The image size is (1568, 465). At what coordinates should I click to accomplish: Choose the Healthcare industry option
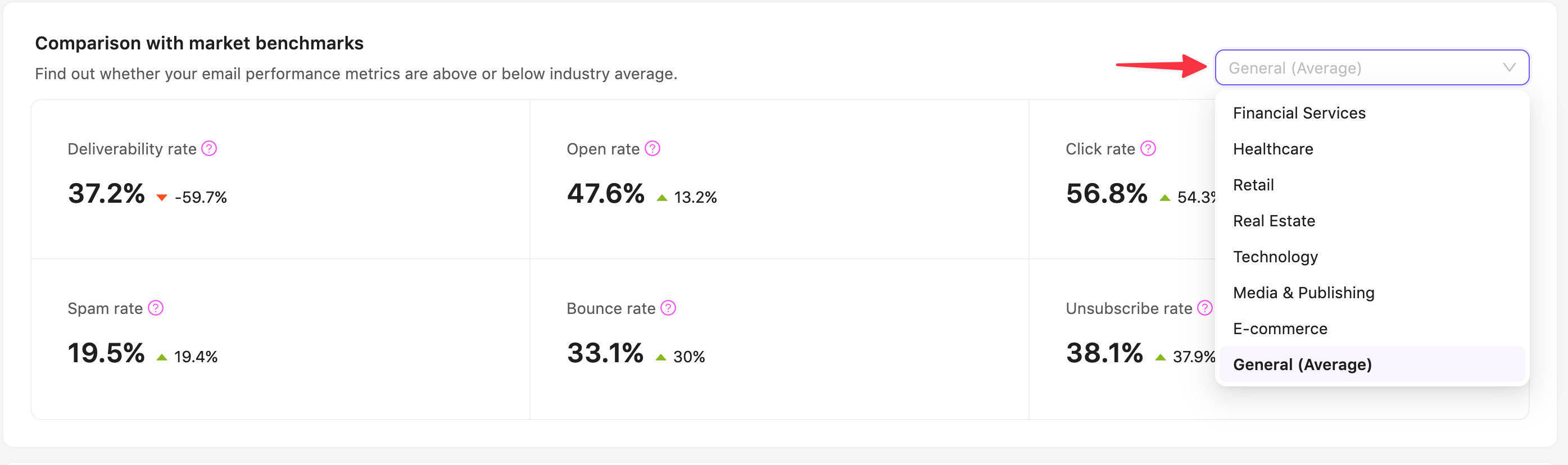[x=1273, y=149]
